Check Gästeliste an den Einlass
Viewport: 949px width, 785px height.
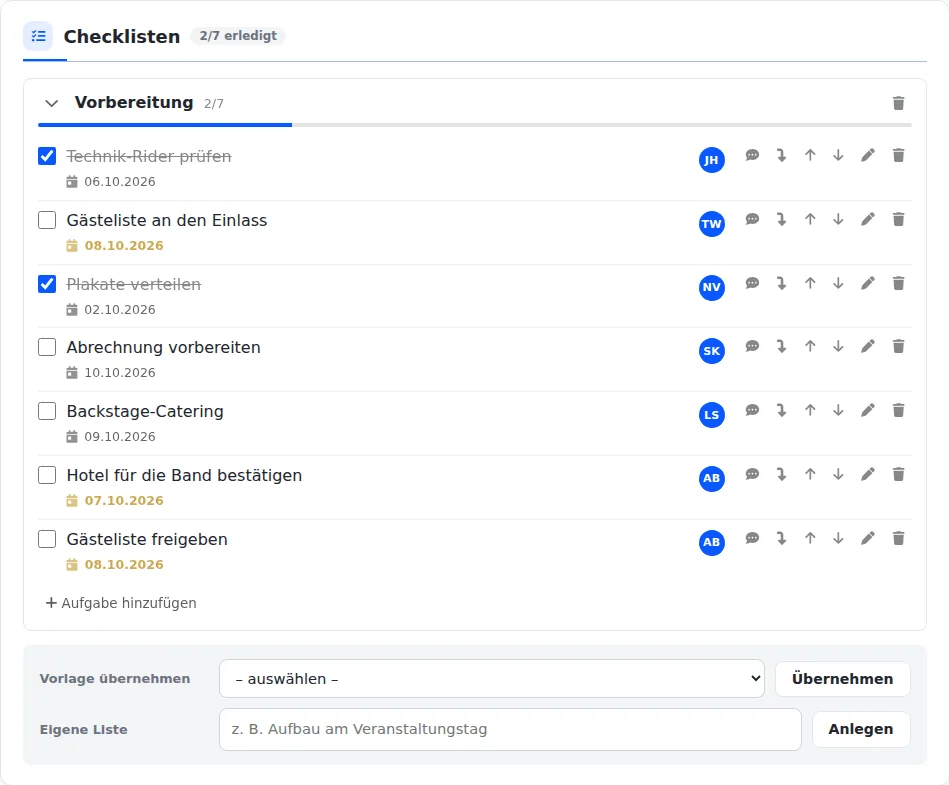point(47,220)
